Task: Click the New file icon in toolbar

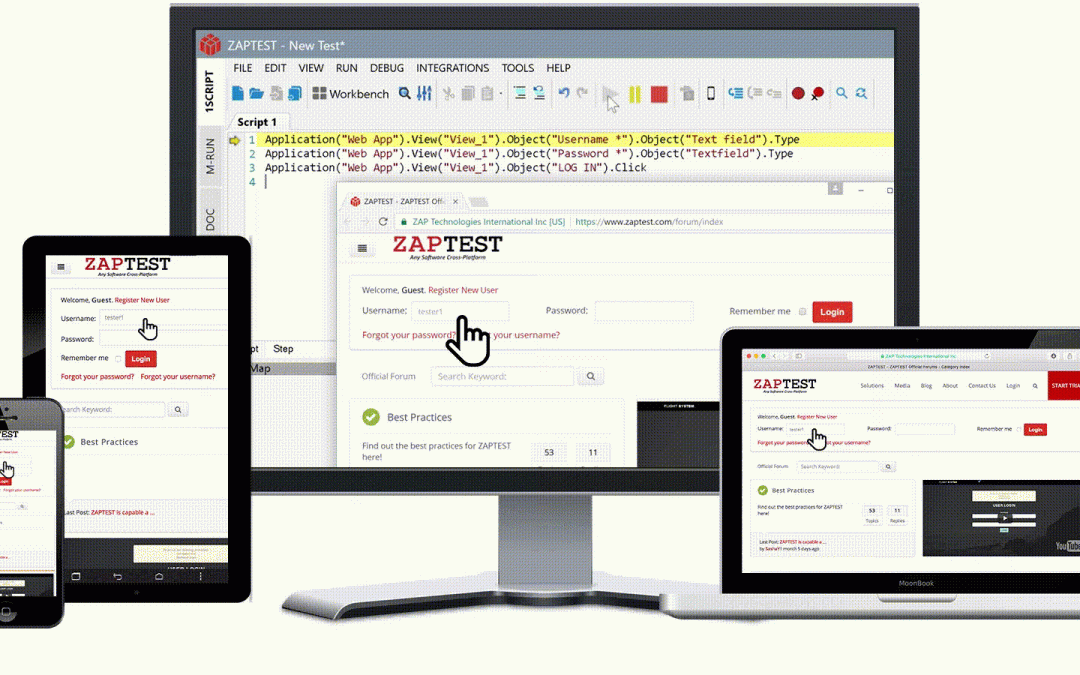Action: 238,93
